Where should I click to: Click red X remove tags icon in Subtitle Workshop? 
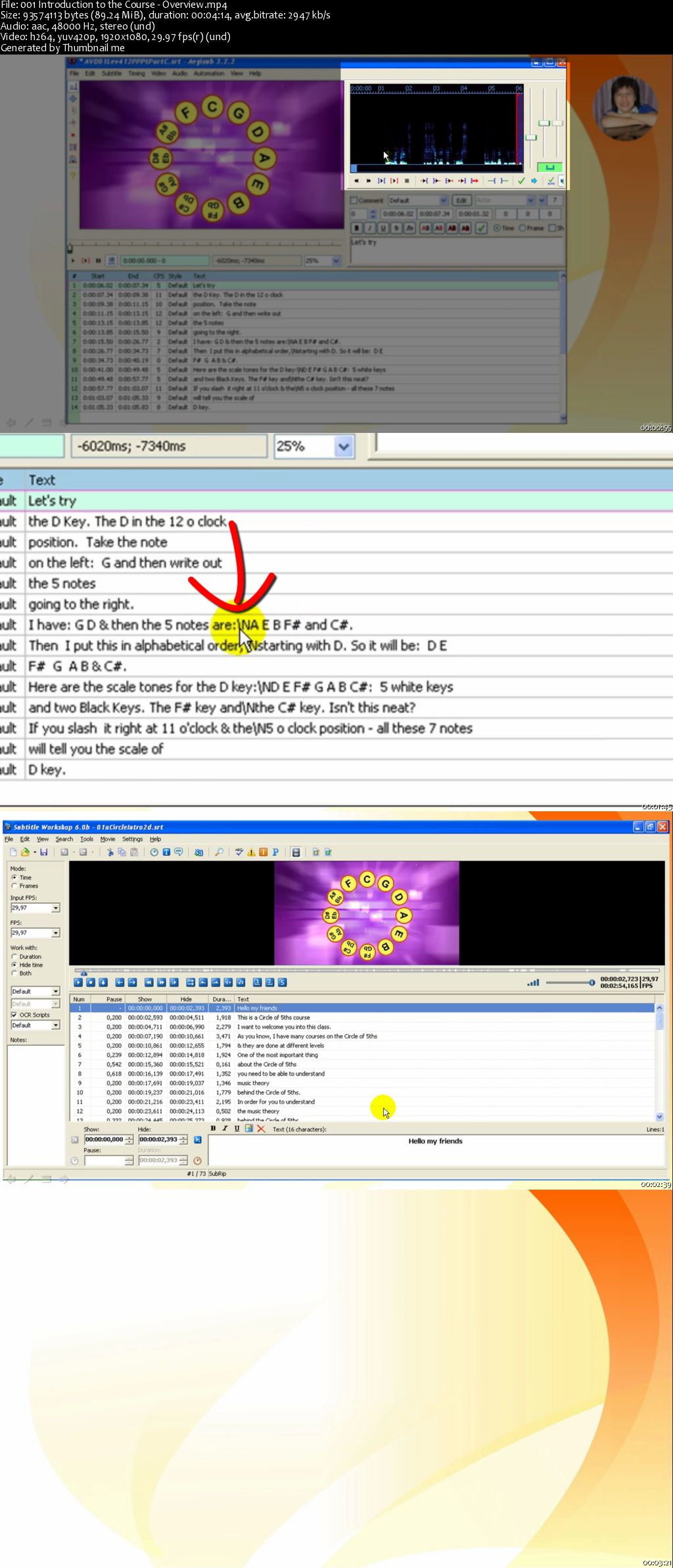(261, 1129)
